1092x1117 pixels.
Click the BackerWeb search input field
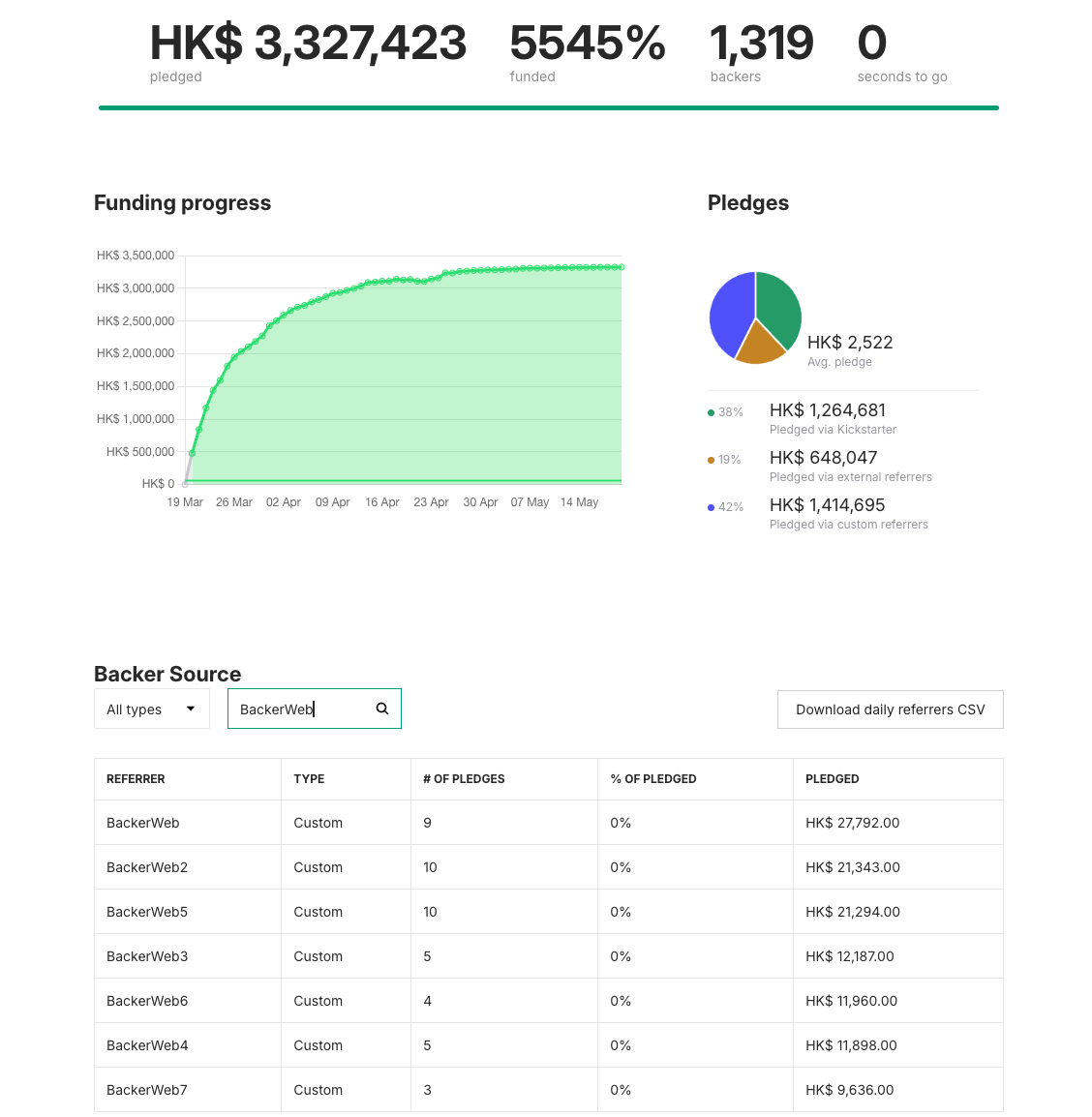(x=302, y=709)
